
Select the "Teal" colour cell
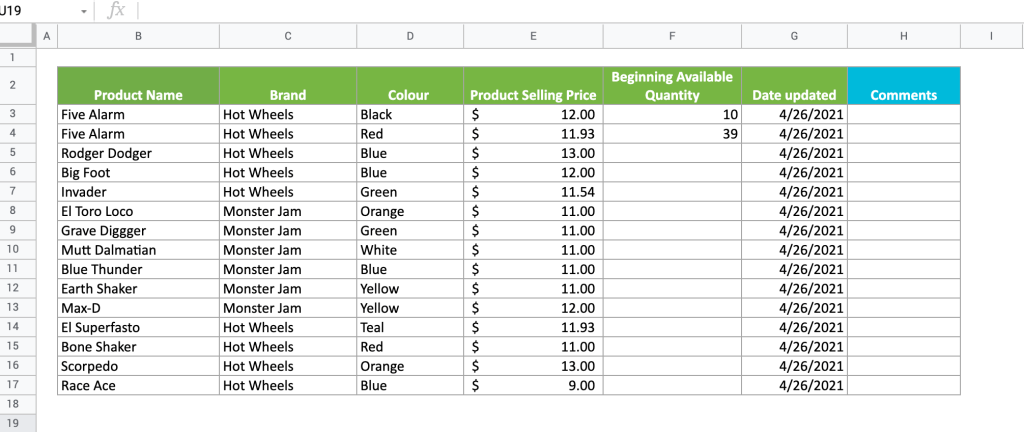point(410,327)
